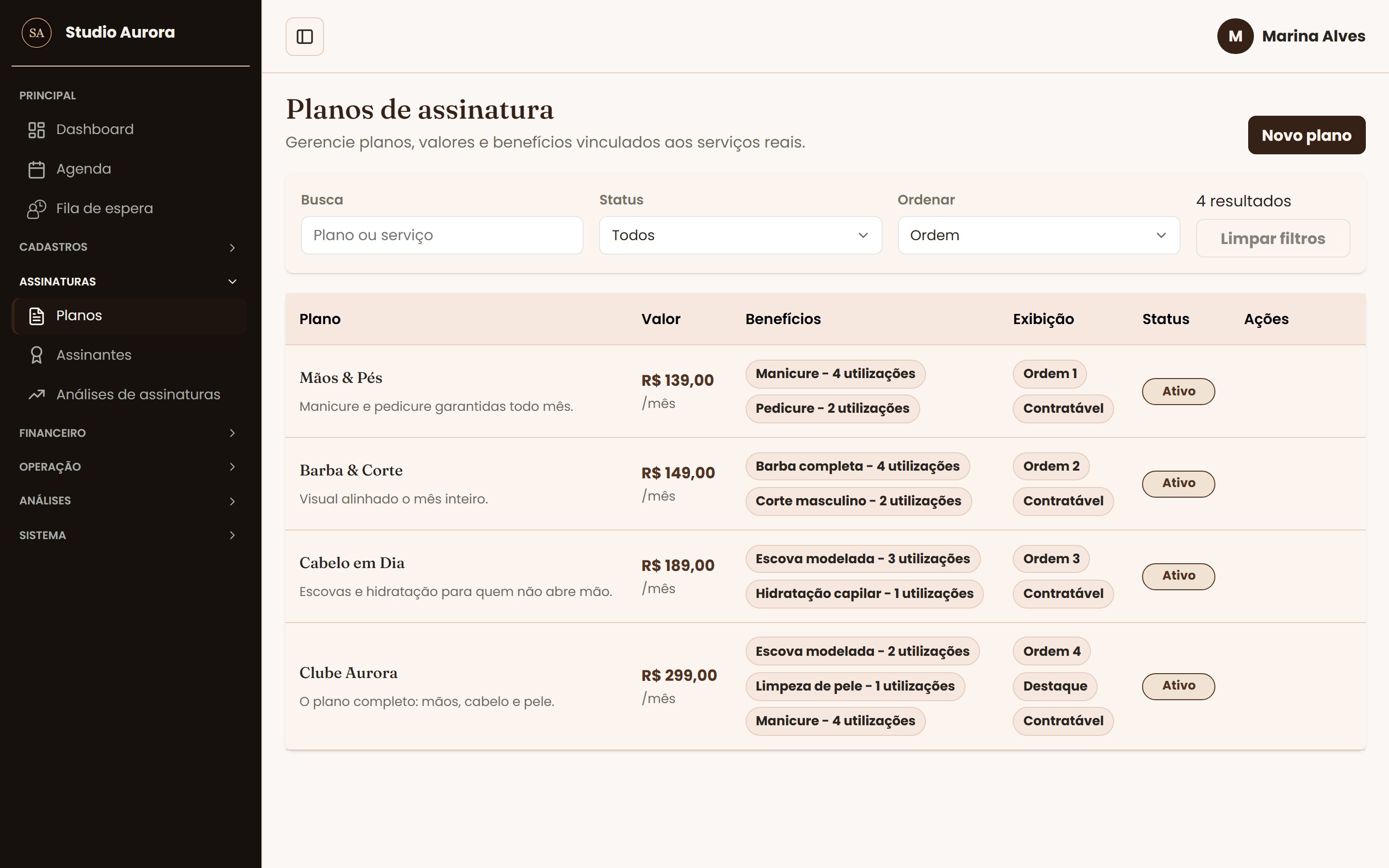Expand the Cadastros section
The height and width of the screenshot is (868, 1389).
[x=130, y=247]
